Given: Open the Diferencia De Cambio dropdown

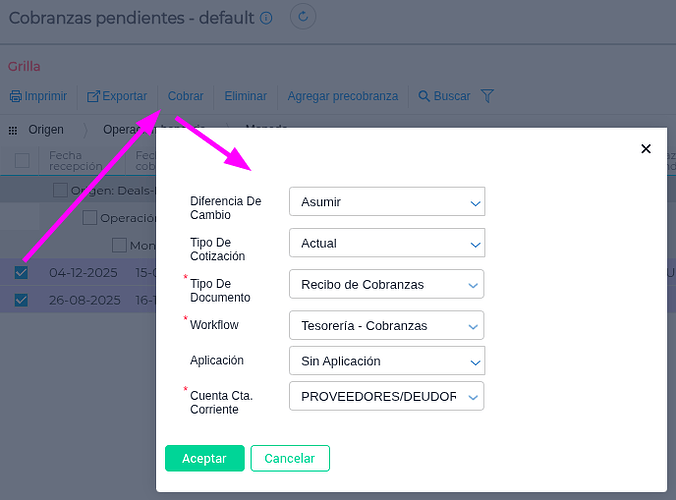Looking at the screenshot, I should pyautogui.click(x=386, y=202).
